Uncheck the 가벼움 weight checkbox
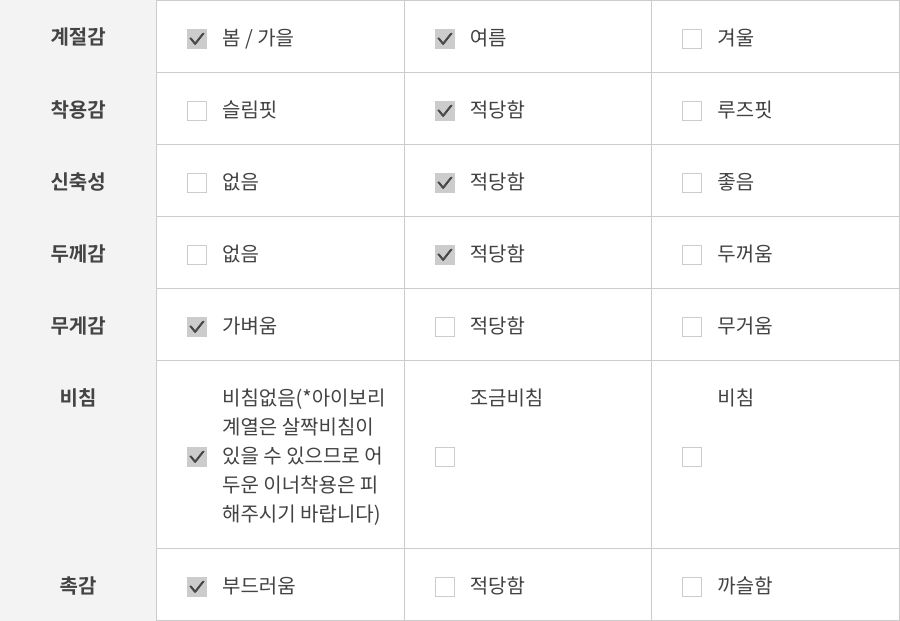 point(197,327)
